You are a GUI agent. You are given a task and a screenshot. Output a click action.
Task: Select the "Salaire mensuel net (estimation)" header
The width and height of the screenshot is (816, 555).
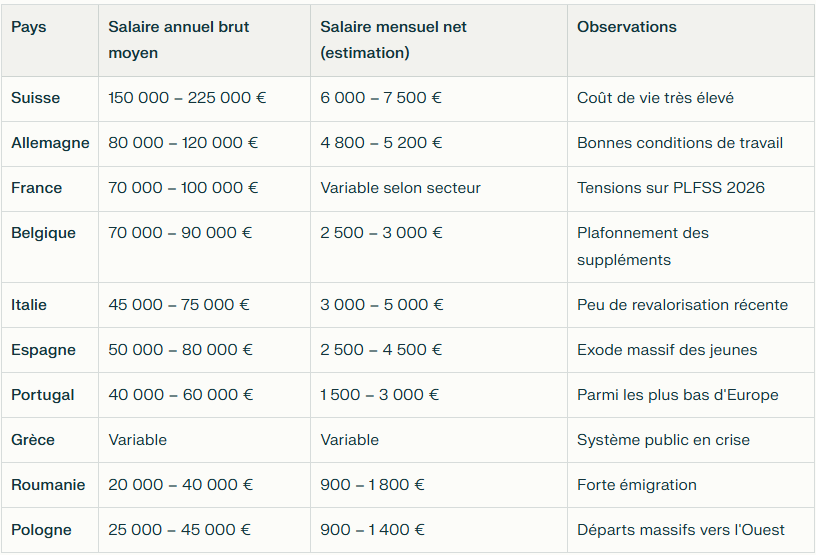(x=394, y=40)
